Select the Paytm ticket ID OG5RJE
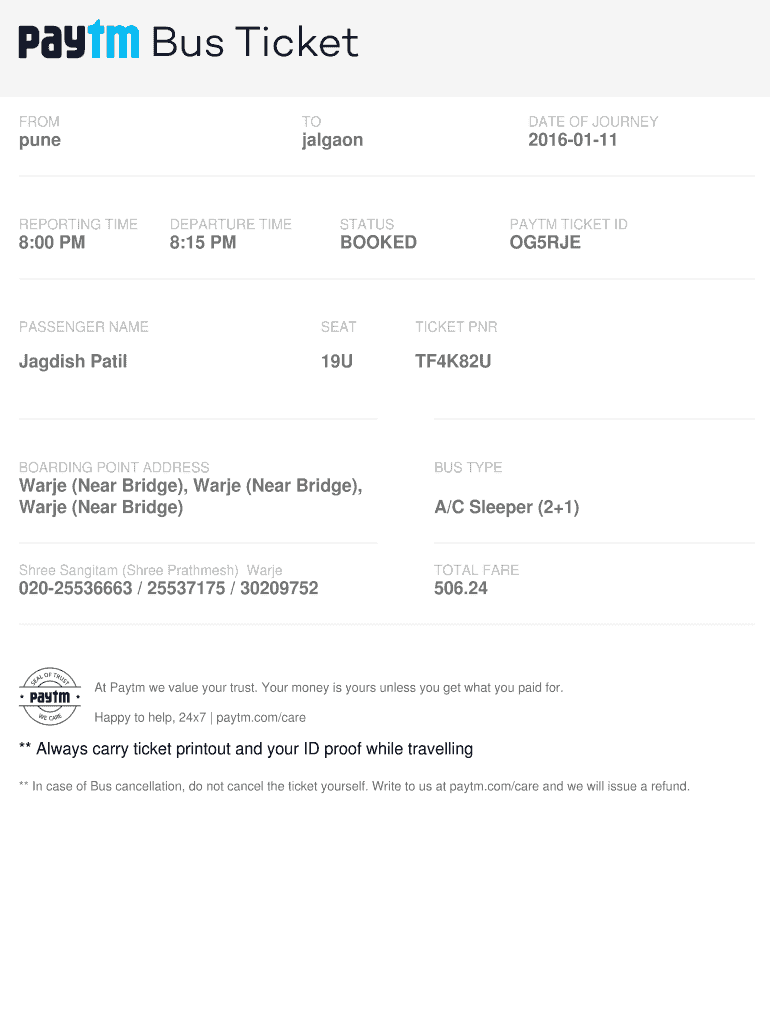Screen dimensions: 770x1024 point(545,242)
